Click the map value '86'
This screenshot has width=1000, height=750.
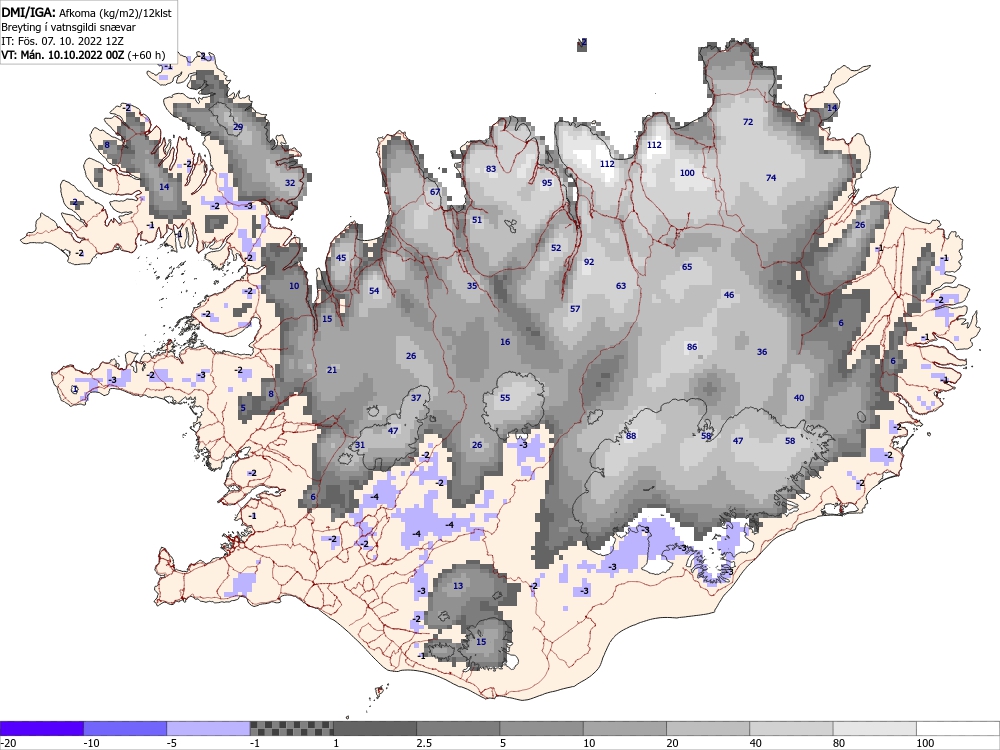(692, 348)
